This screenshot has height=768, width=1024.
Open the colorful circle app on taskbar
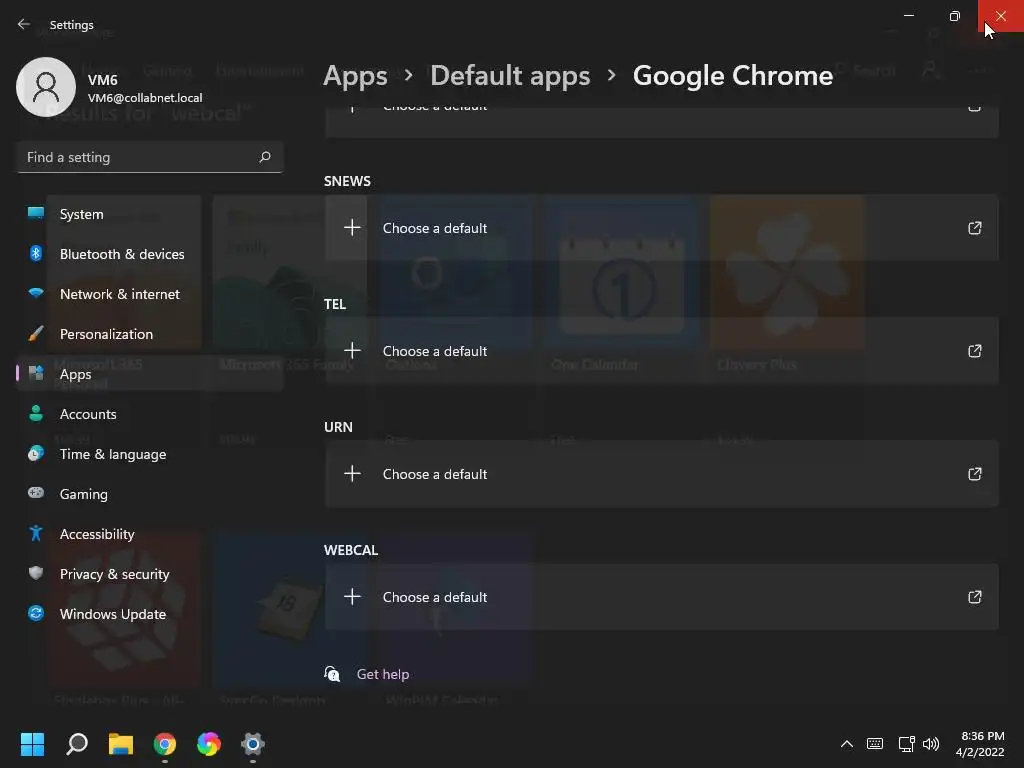pos(209,744)
